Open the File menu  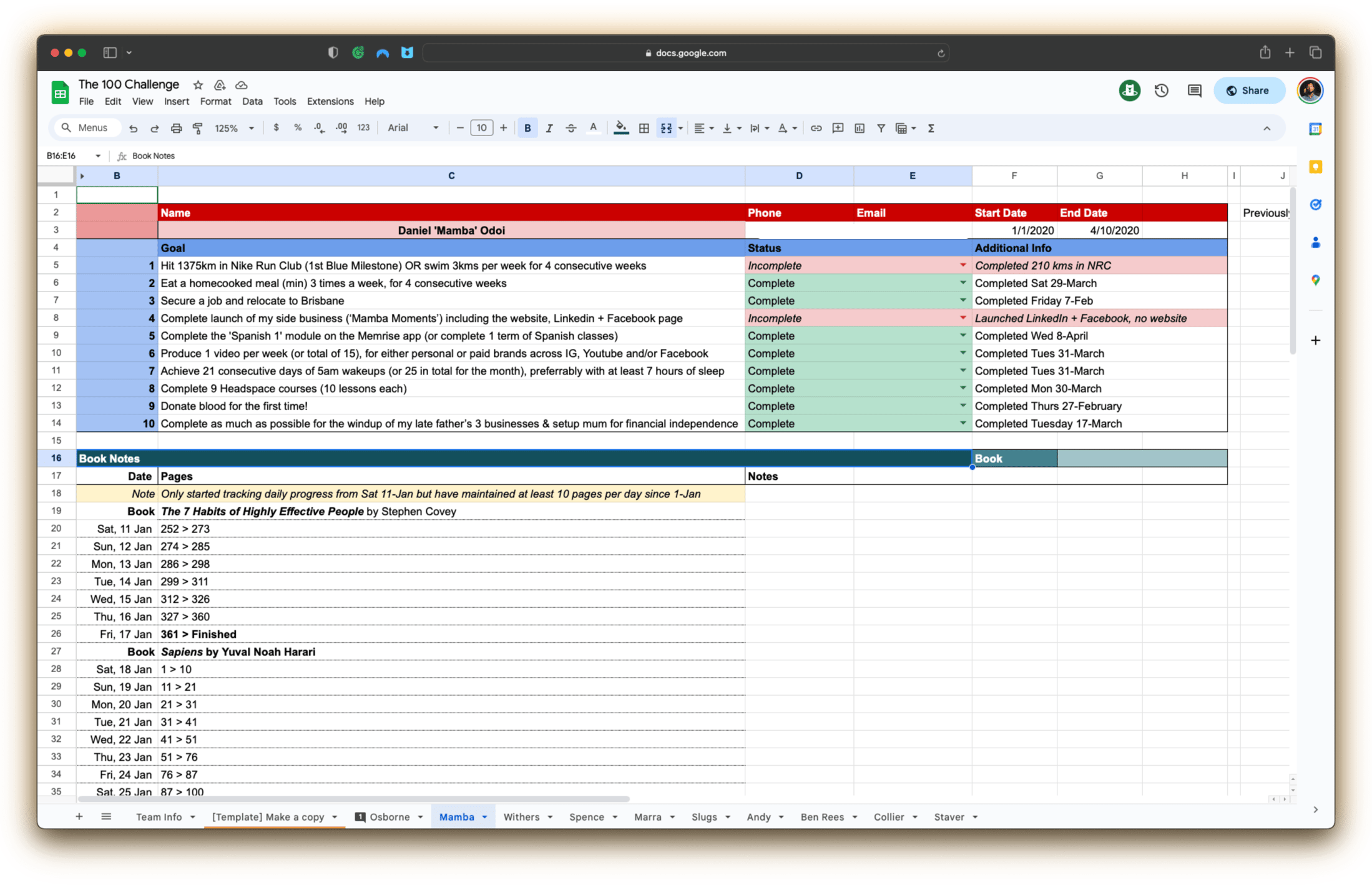pyautogui.click(x=86, y=101)
